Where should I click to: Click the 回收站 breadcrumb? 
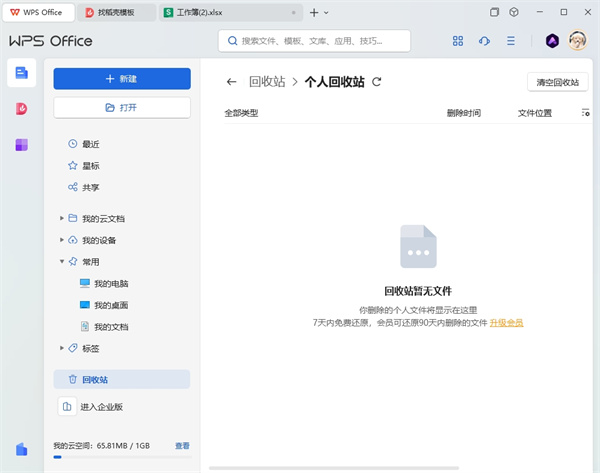pos(267,82)
